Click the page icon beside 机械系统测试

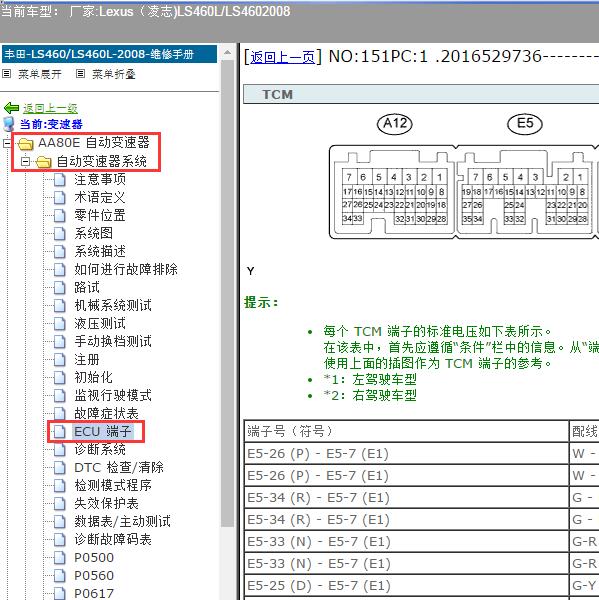pyautogui.click(x=60, y=305)
